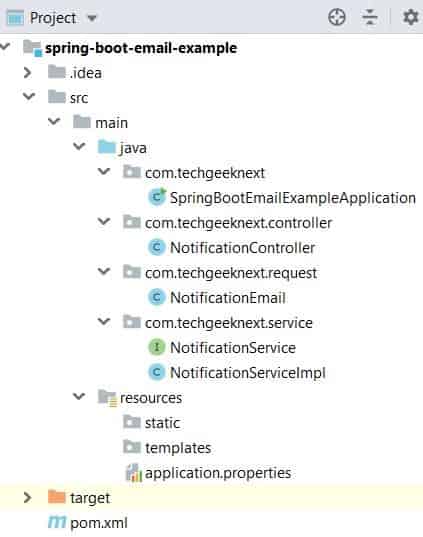The image size is (423, 537).
Task: Expand the .idea folder
Action: click(27, 73)
